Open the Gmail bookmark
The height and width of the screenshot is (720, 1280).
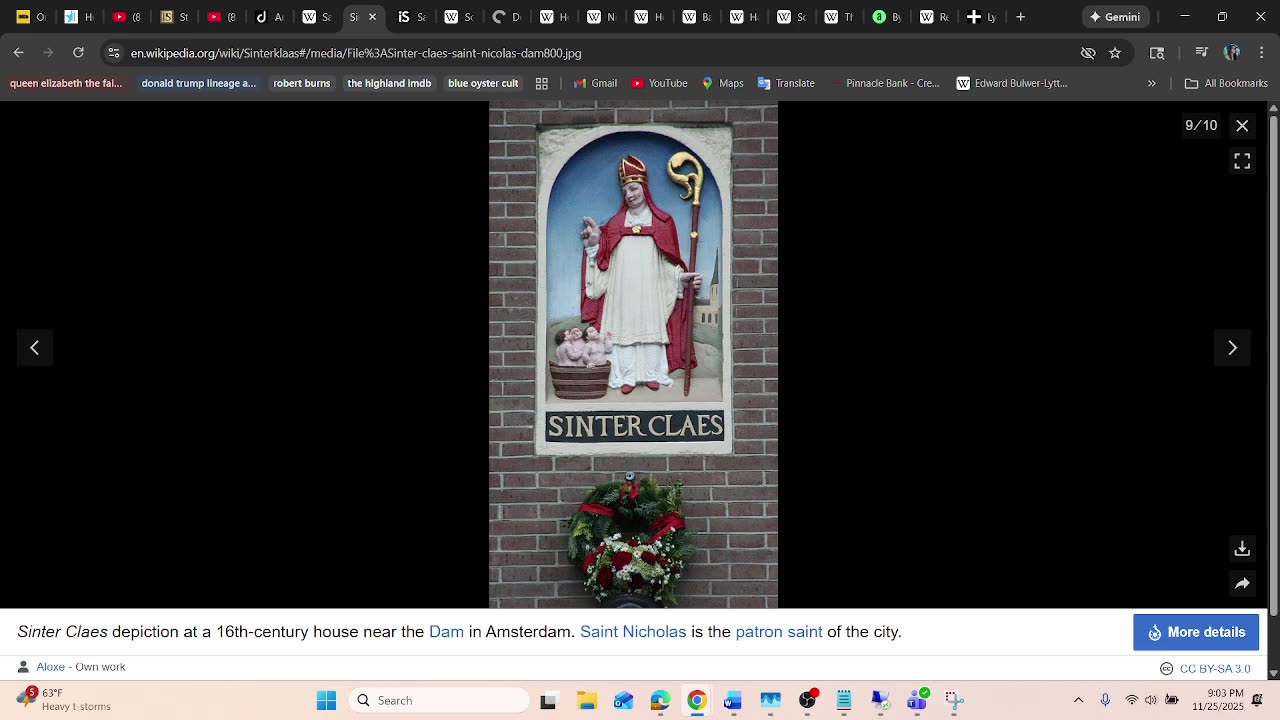tap(595, 83)
